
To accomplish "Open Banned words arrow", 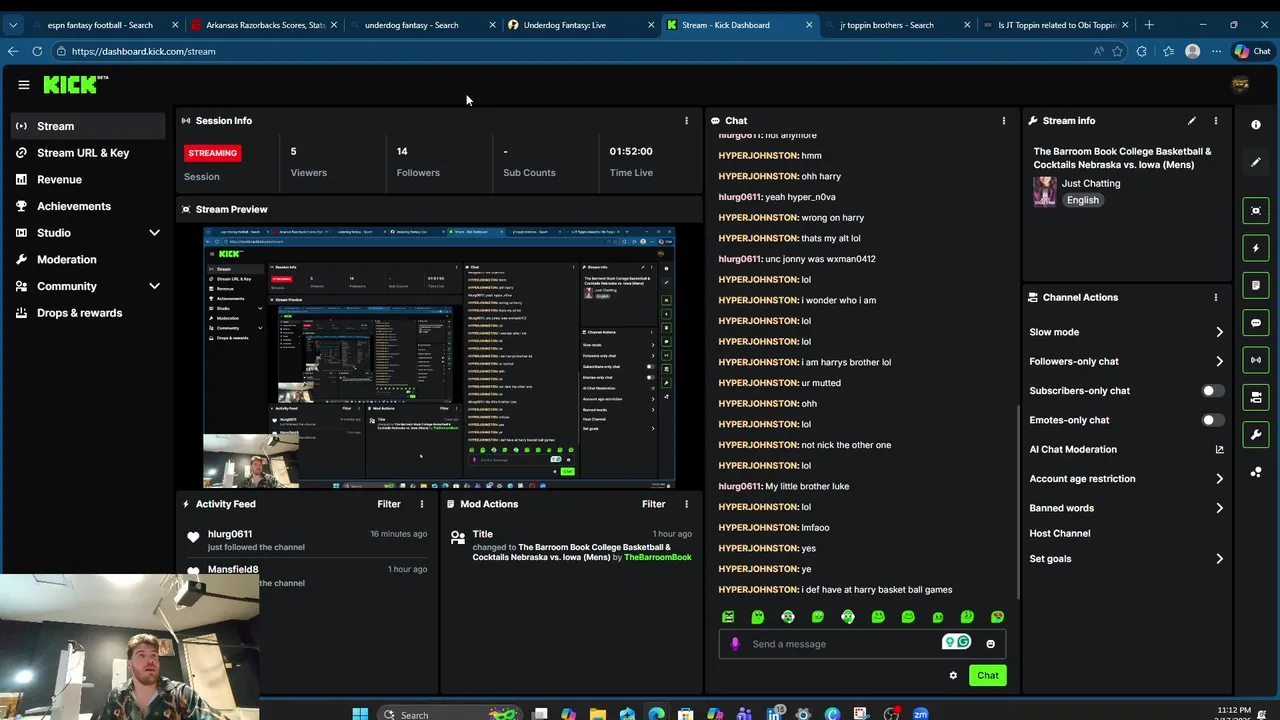I will point(1219,508).
